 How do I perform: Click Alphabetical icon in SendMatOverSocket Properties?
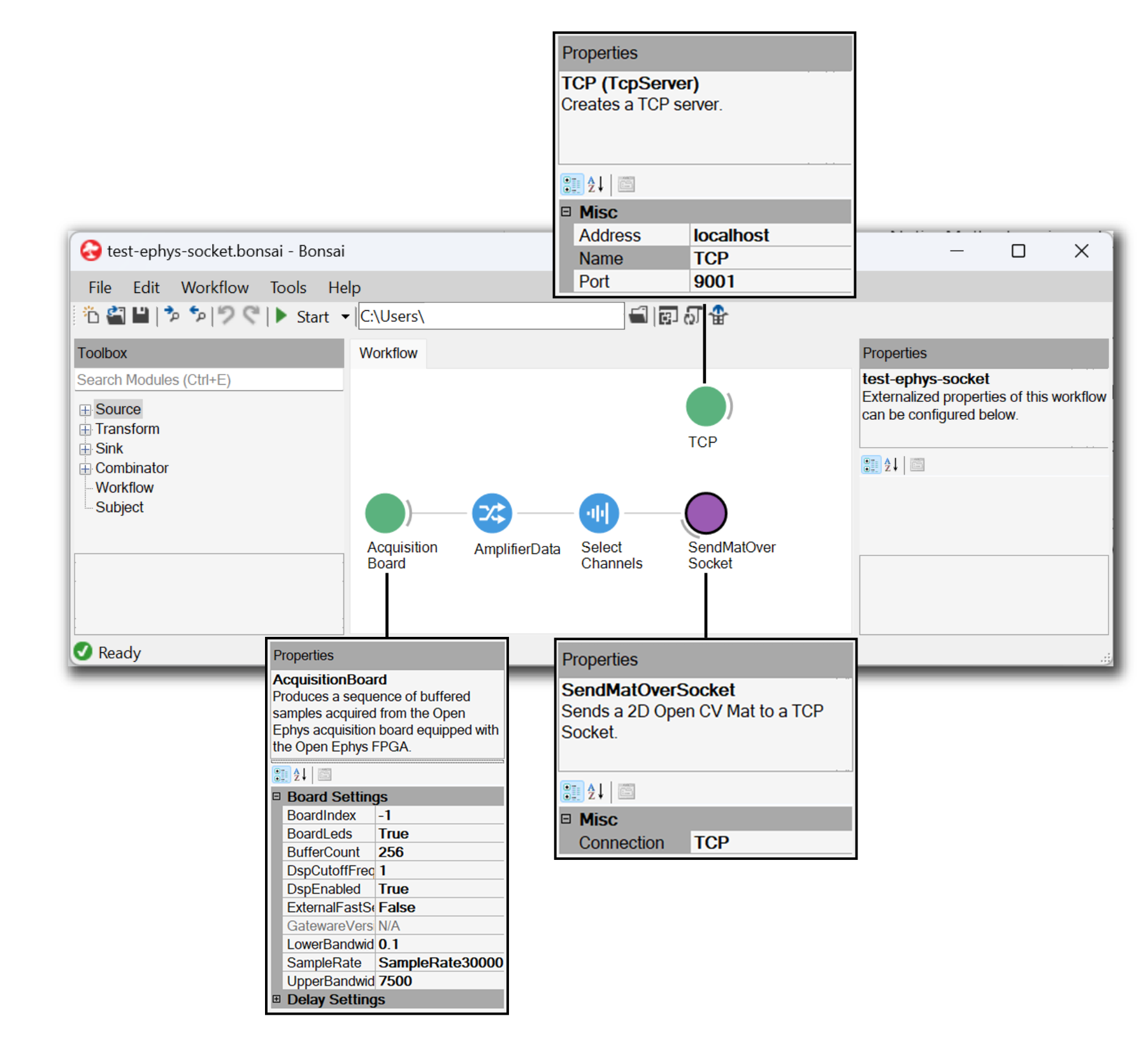click(x=596, y=792)
